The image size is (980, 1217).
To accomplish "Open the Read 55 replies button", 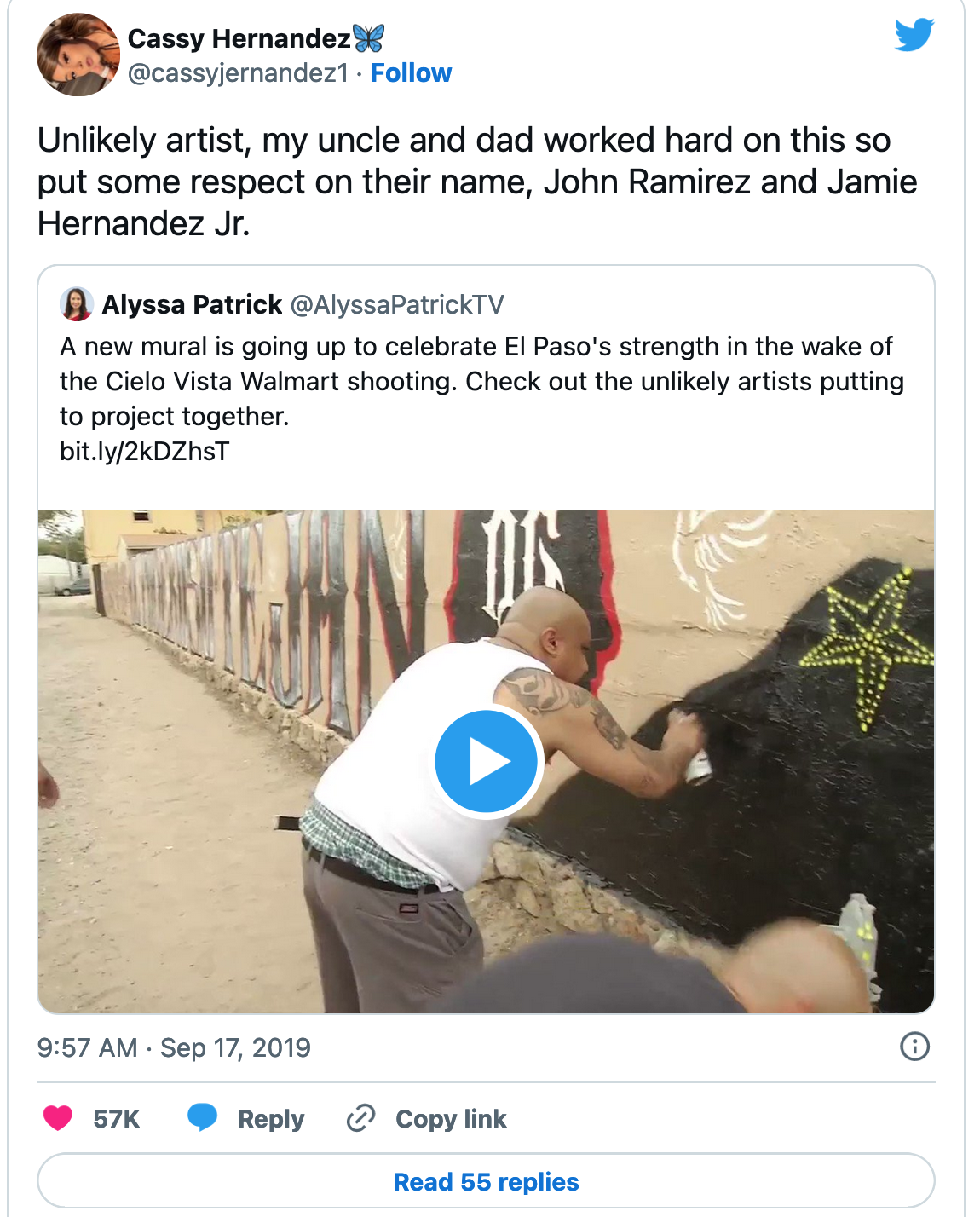I will (x=486, y=1181).
